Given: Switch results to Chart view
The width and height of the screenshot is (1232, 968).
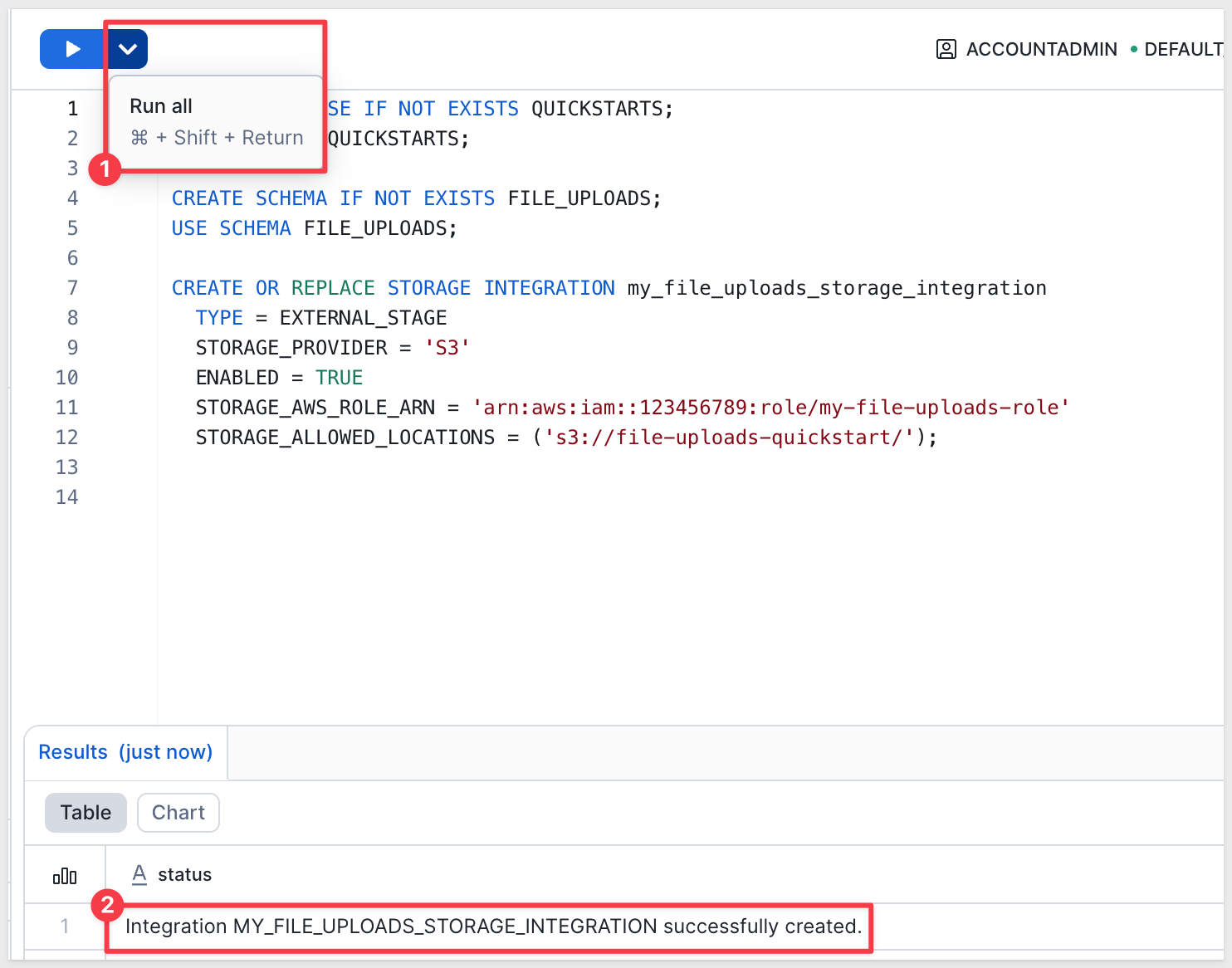Looking at the screenshot, I should click(x=178, y=813).
